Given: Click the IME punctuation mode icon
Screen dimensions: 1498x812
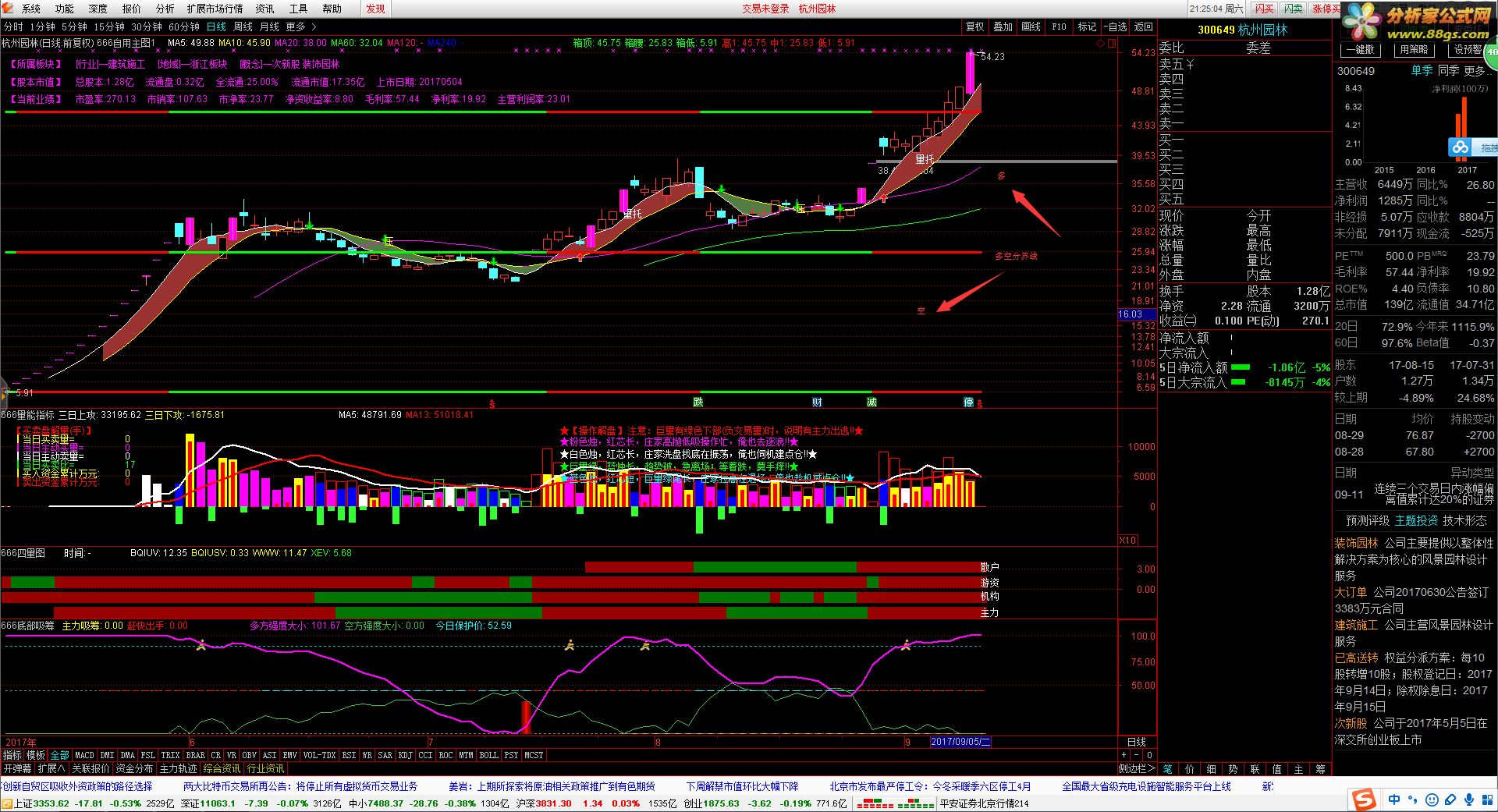Looking at the screenshot, I should pyautogui.click(x=1414, y=800).
